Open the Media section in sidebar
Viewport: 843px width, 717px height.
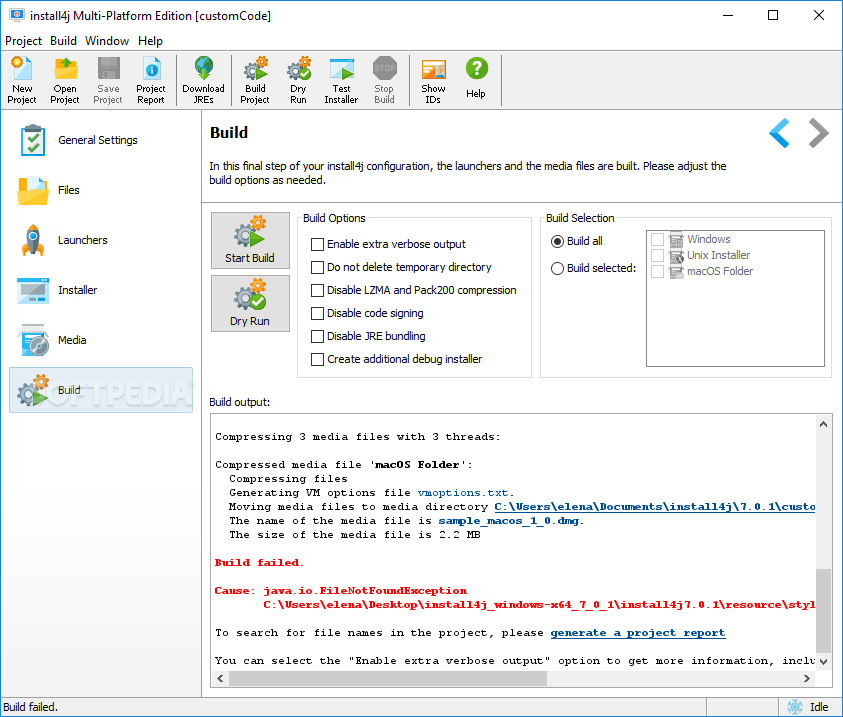101,340
